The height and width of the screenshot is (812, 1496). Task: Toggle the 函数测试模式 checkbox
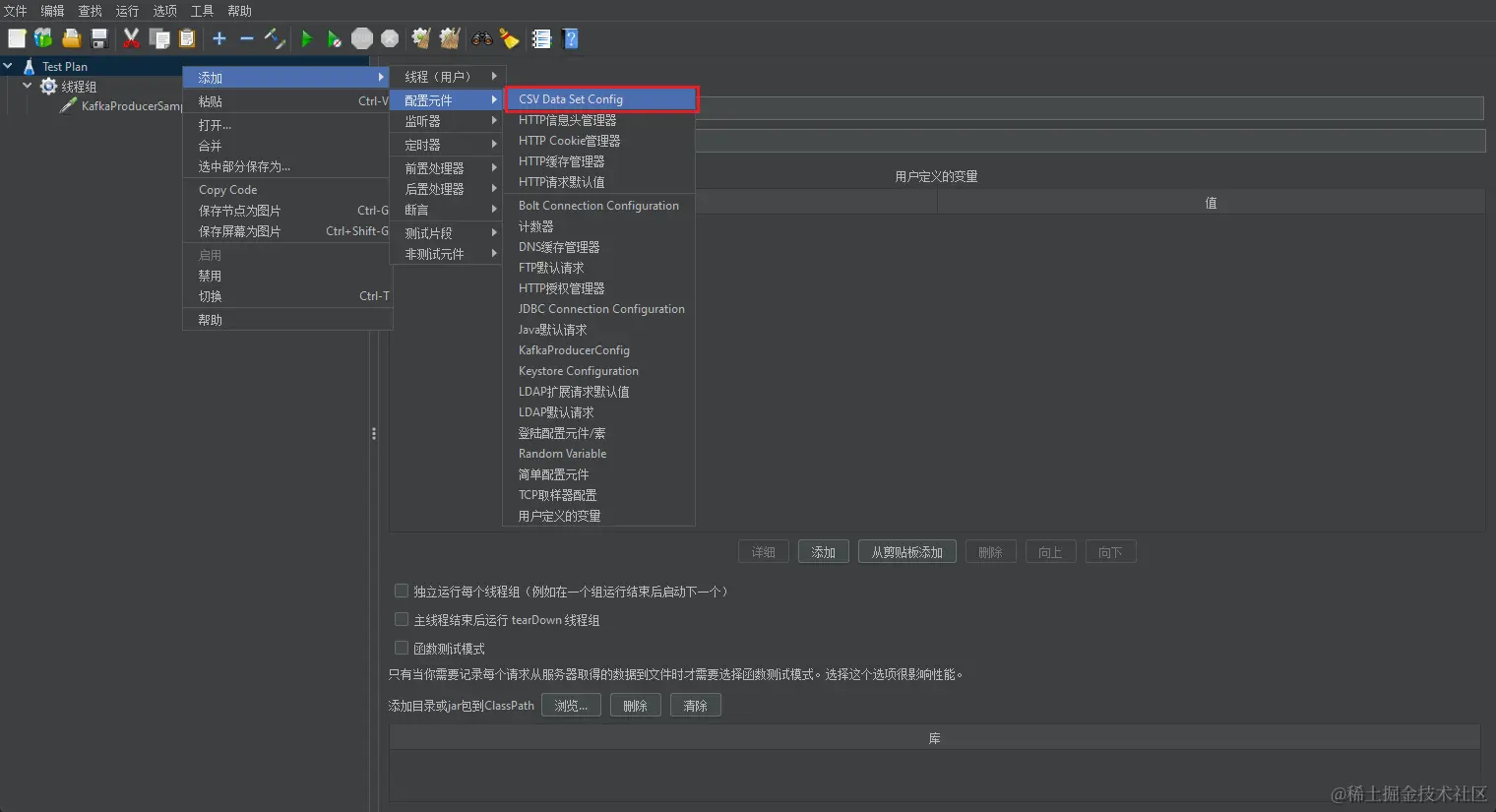402,648
